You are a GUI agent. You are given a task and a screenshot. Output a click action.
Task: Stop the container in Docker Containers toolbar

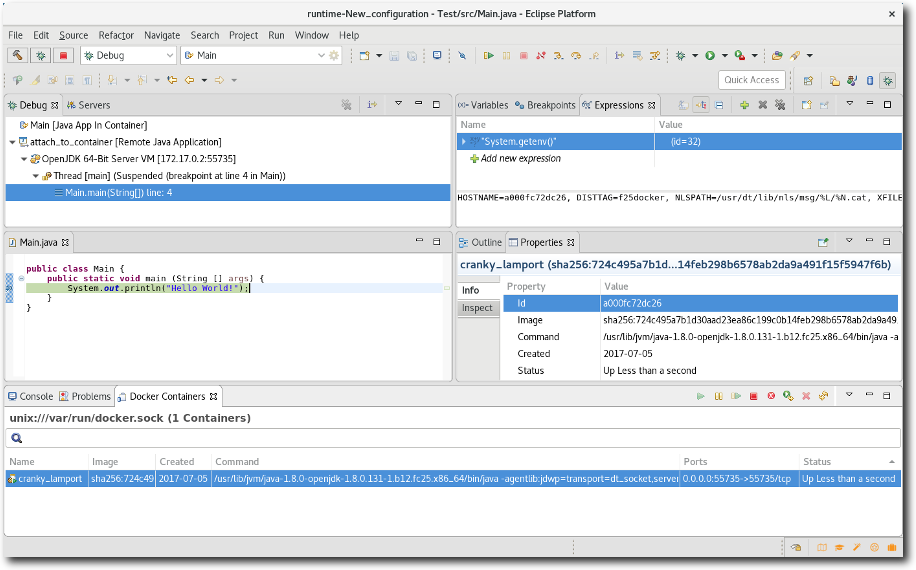coord(753,397)
